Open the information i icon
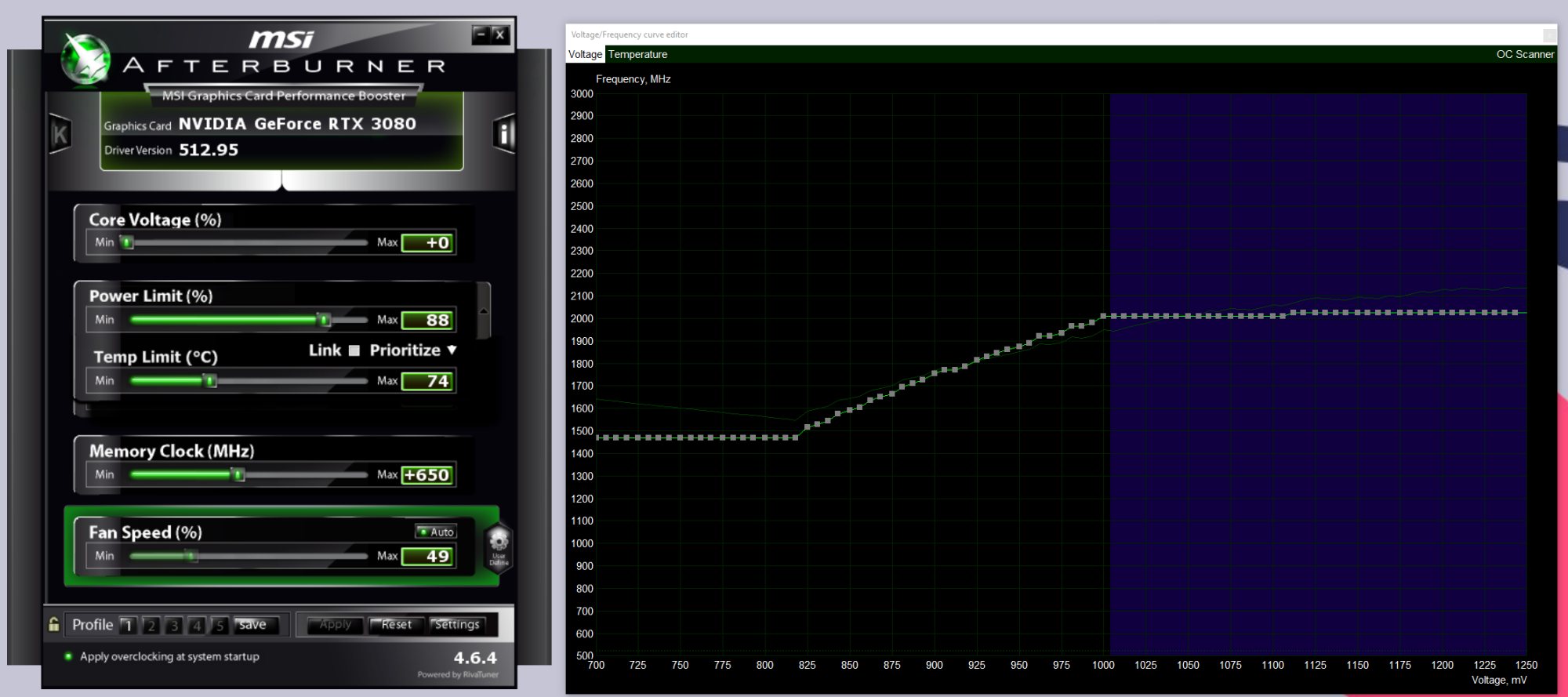The image size is (1568, 697). tap(504, 134)
